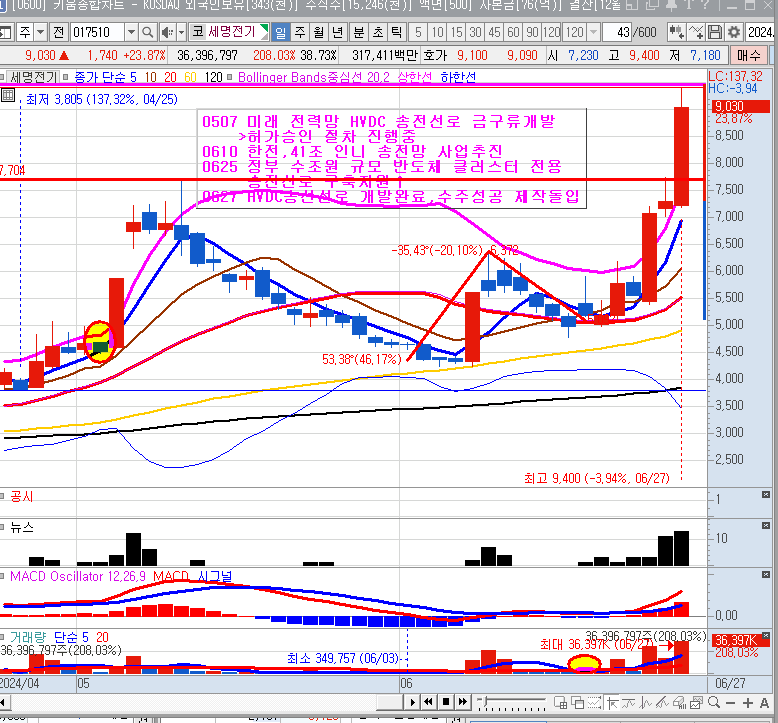778x723 pixels.
Task: Close the MACD Oscillator panel
Action: [766, 574]
